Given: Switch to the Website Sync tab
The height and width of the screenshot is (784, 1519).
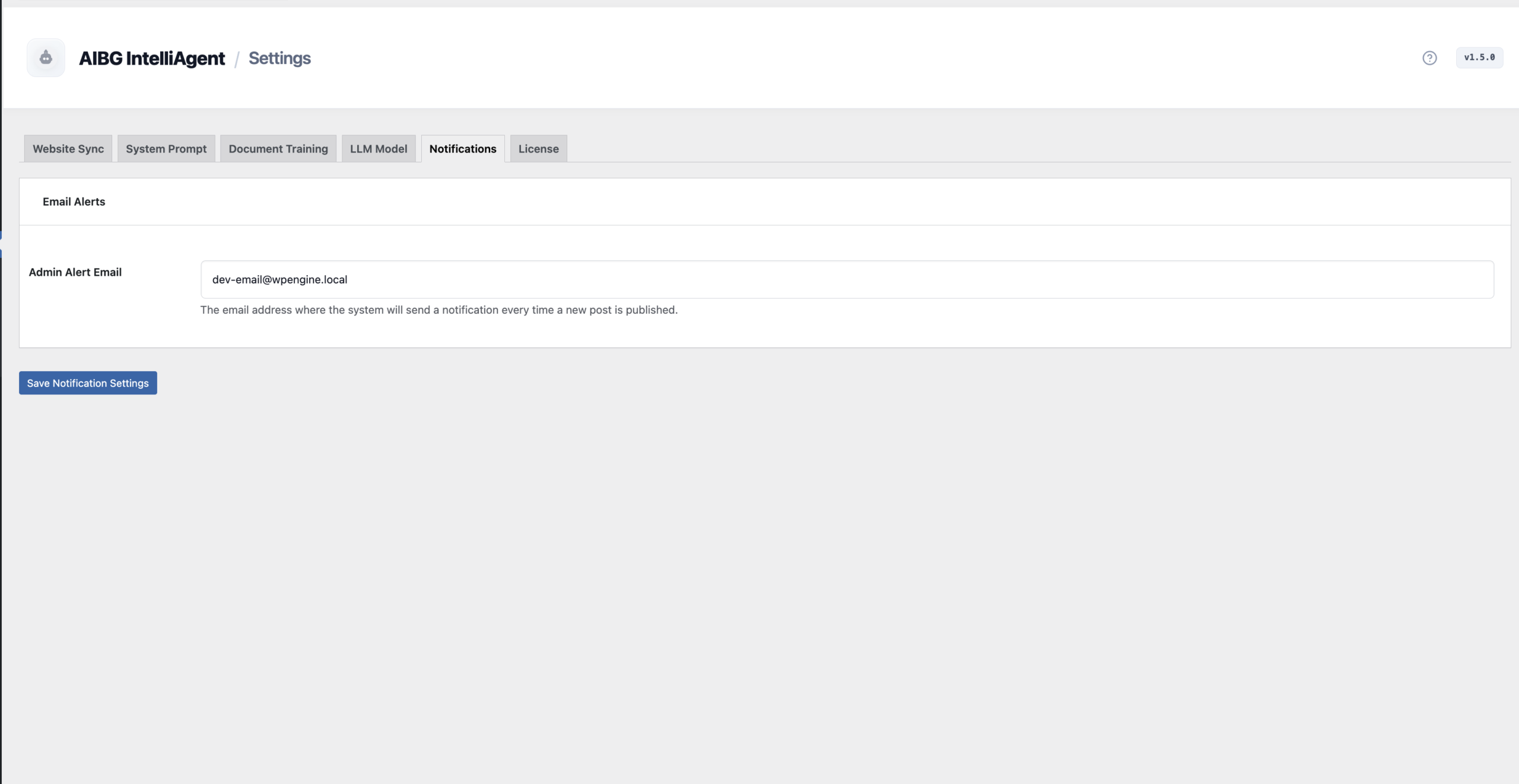Looking at the screenshot, I should point(68,149).
